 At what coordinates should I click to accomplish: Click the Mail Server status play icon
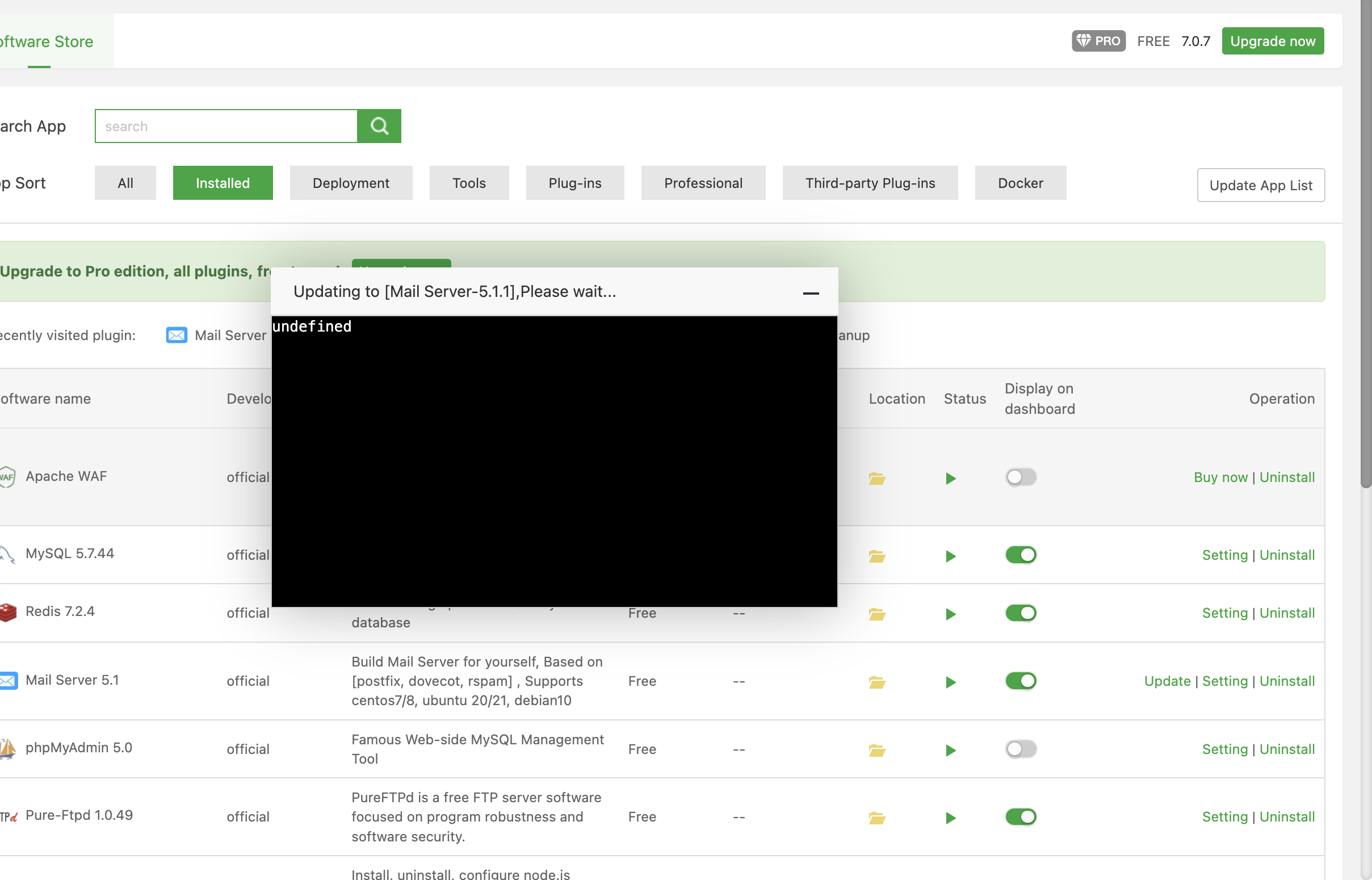950,682
